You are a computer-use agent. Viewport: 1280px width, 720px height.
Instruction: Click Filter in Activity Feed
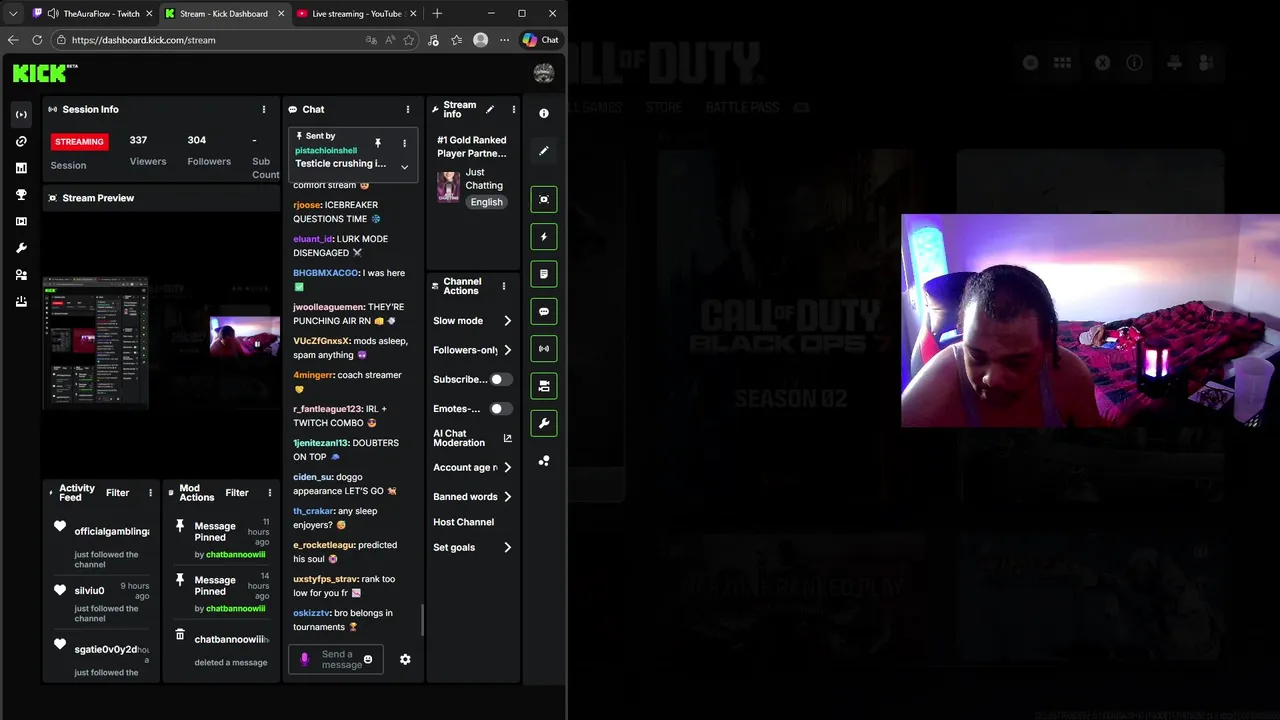(x=118, y=492)
